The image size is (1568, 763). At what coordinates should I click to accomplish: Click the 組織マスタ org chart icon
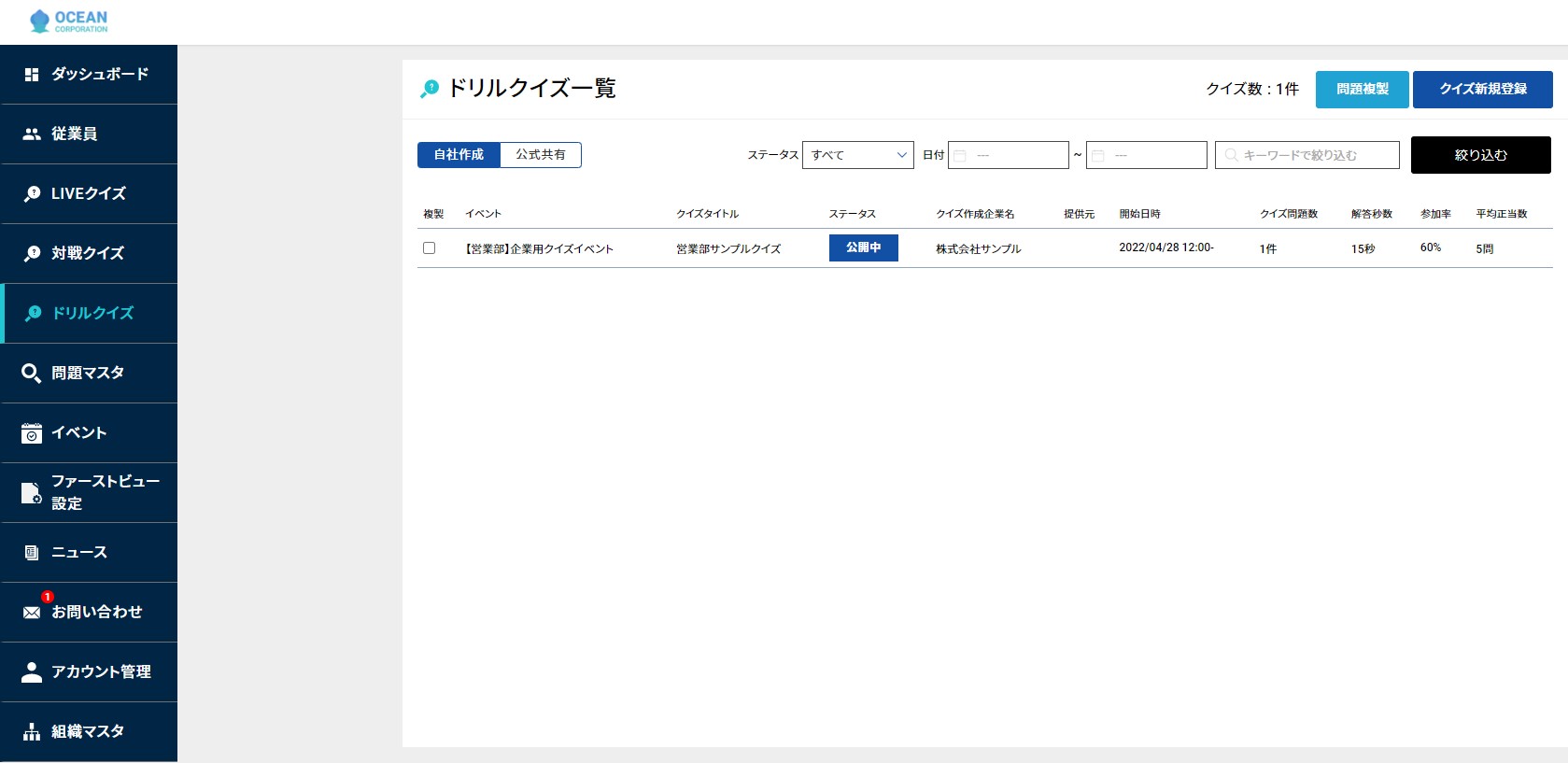click(x=32, y=732)
